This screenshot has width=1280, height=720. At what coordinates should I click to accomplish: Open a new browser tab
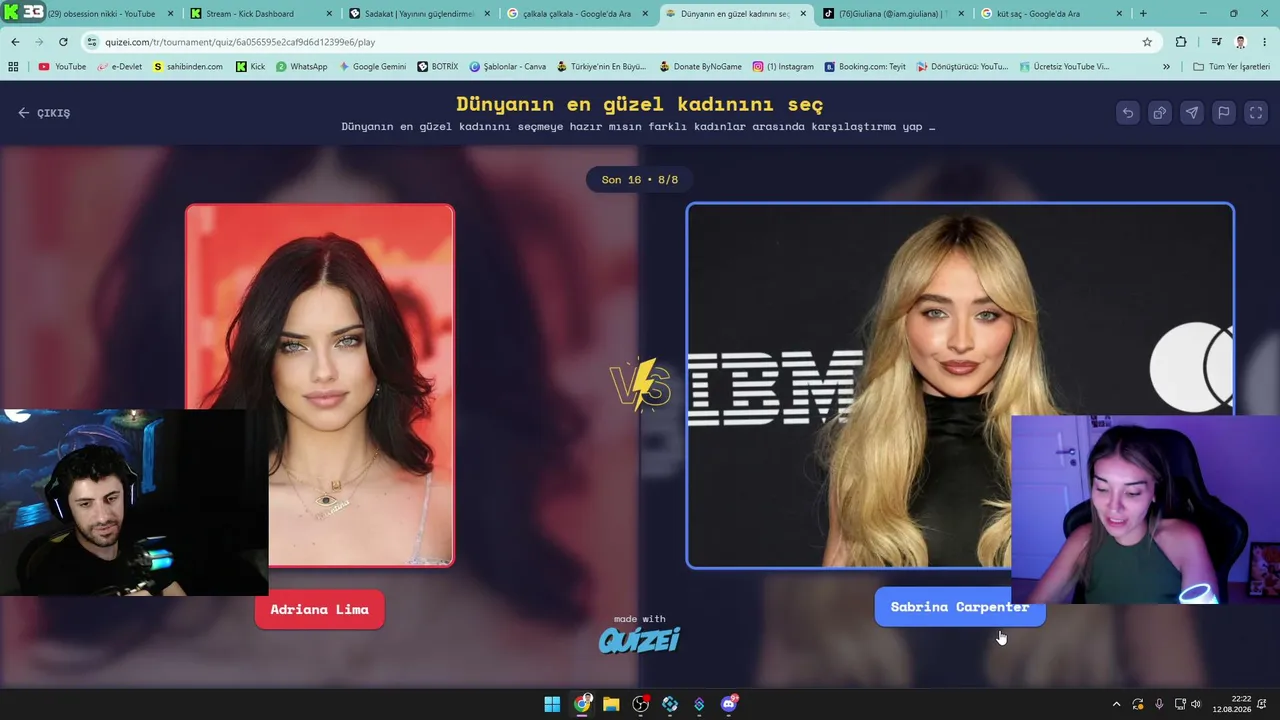pyautogui.click(x=1143, y=14)
